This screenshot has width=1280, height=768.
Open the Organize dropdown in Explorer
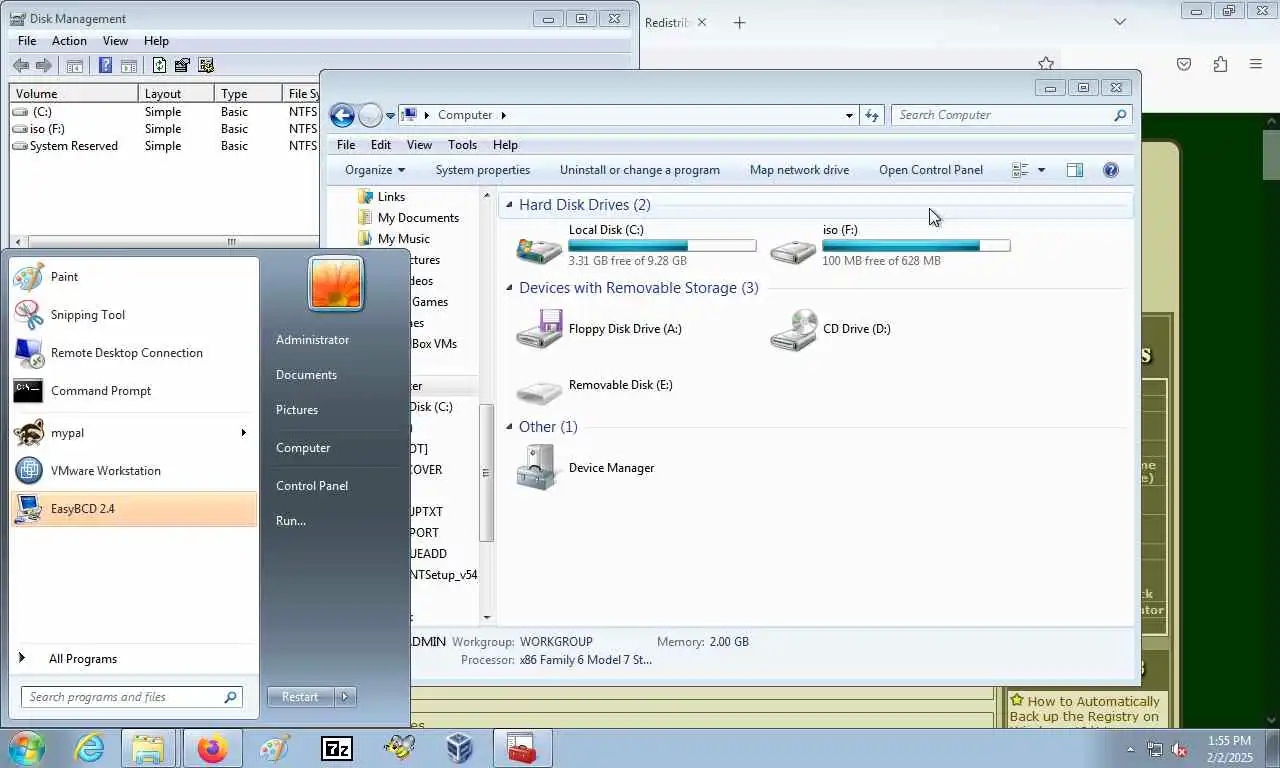(375, 170)
